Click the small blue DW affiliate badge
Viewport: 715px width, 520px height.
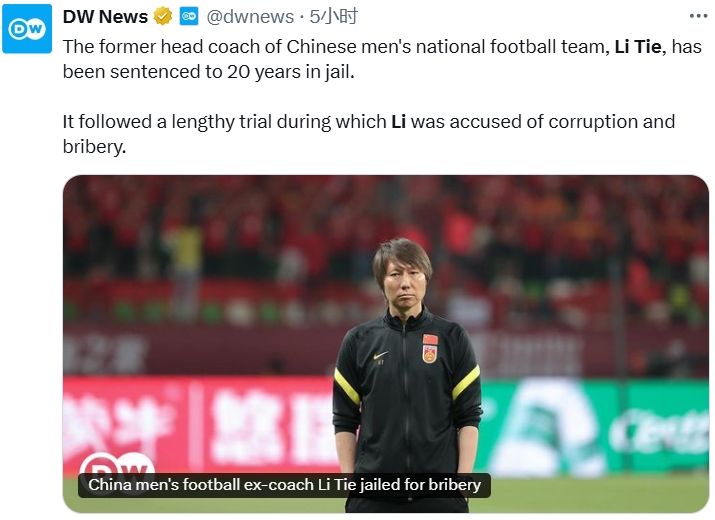pos(189,17)
